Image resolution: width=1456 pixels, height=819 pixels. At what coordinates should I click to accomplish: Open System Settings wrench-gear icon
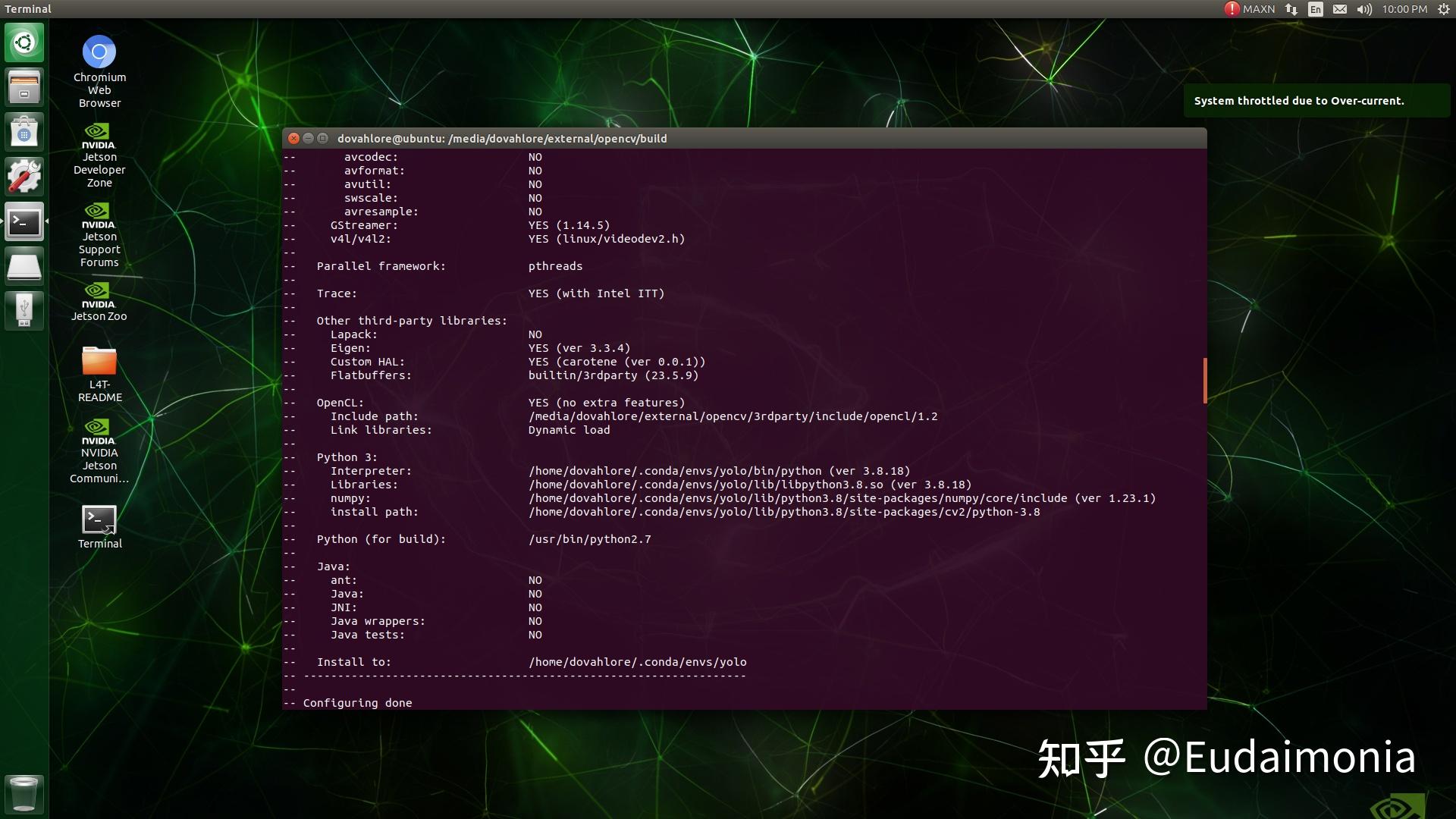pyautogui.click(x=24, y=177)
